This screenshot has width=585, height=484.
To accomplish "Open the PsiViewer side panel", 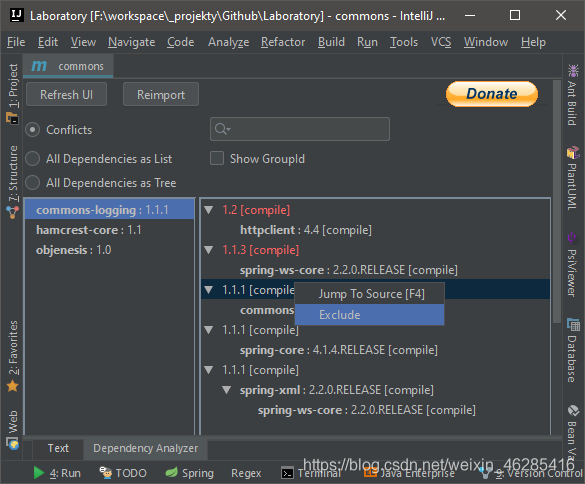I will (x=573, y=264).
